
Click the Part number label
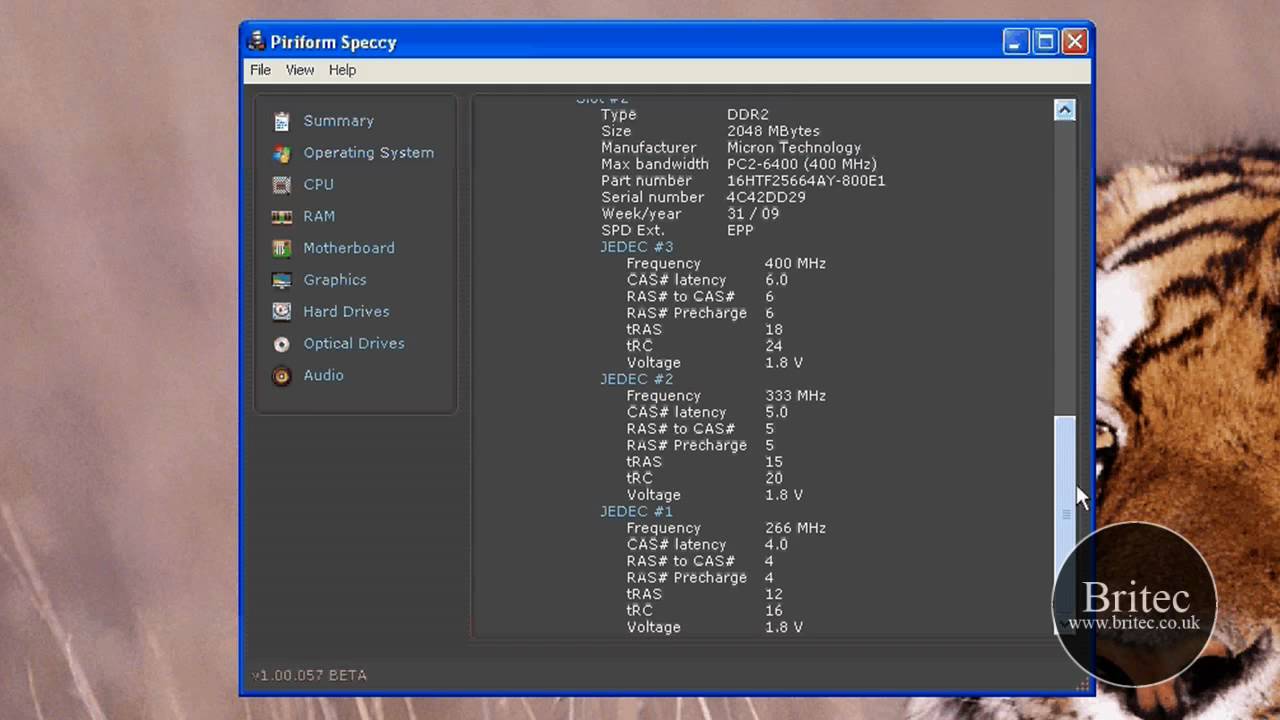(646, 181)
